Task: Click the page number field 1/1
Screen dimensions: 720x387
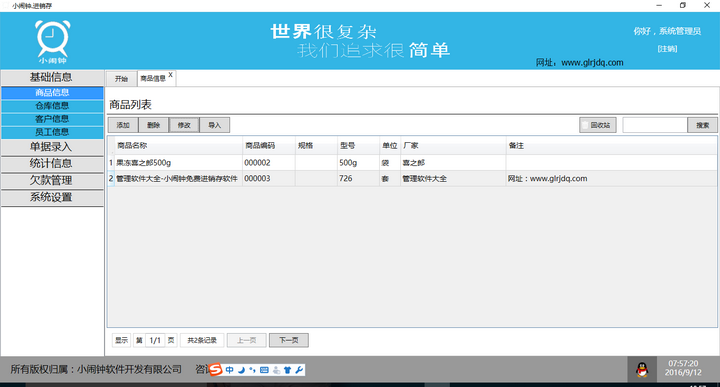Action: tap(155, 340)
